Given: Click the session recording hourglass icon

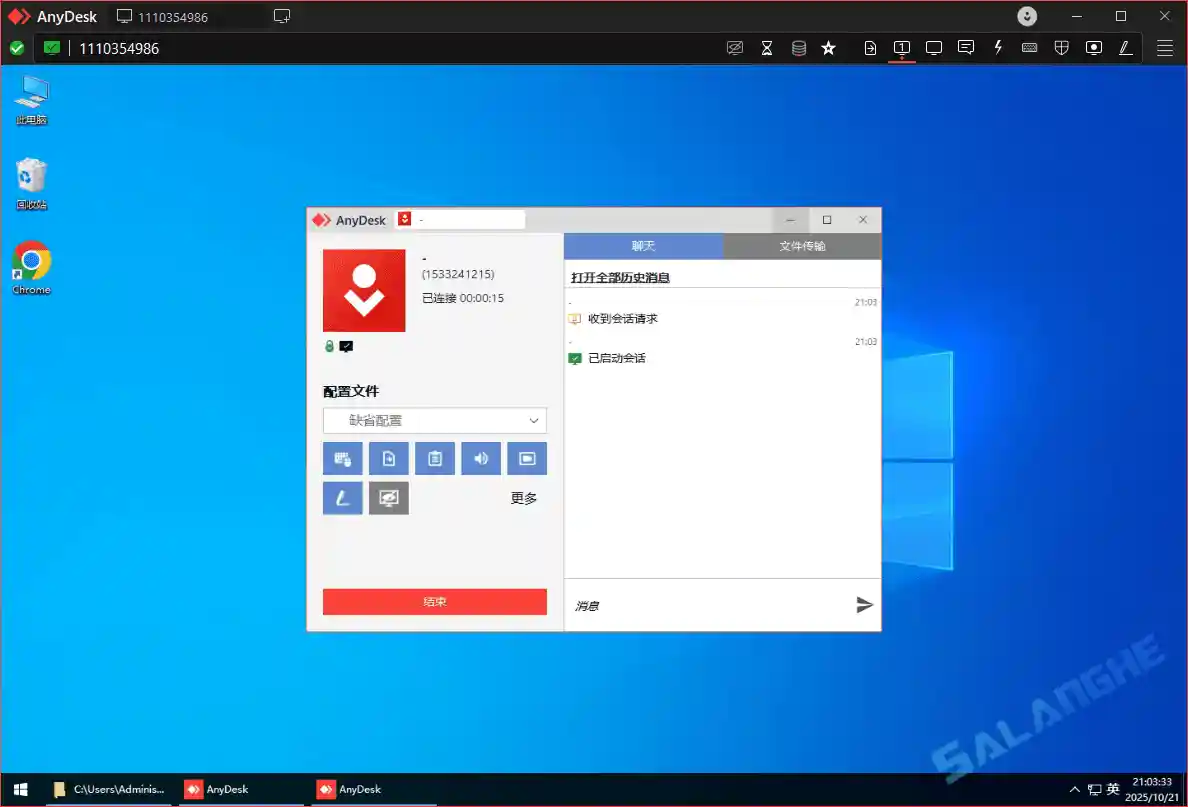Looking at the screenshot, I should (x=767, y=47).
